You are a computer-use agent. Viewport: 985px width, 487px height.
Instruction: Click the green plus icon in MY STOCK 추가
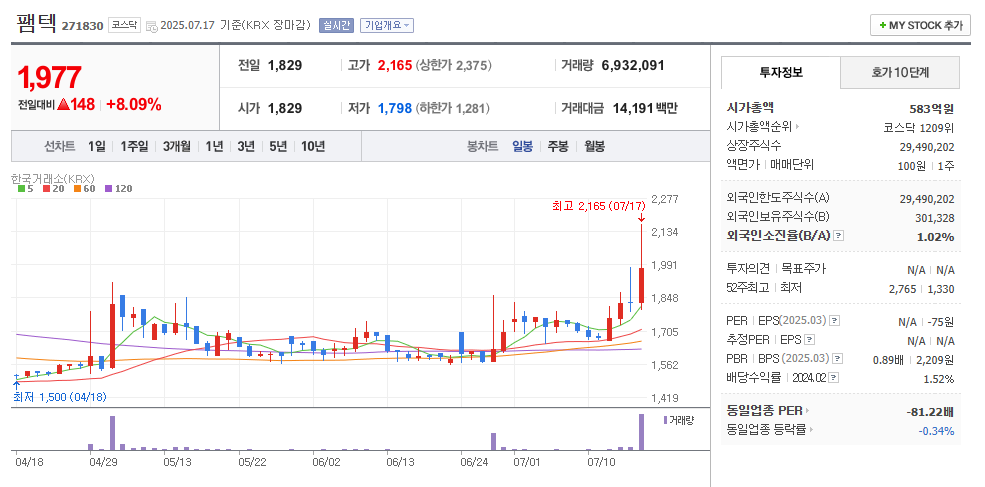(x=883, y=26)
